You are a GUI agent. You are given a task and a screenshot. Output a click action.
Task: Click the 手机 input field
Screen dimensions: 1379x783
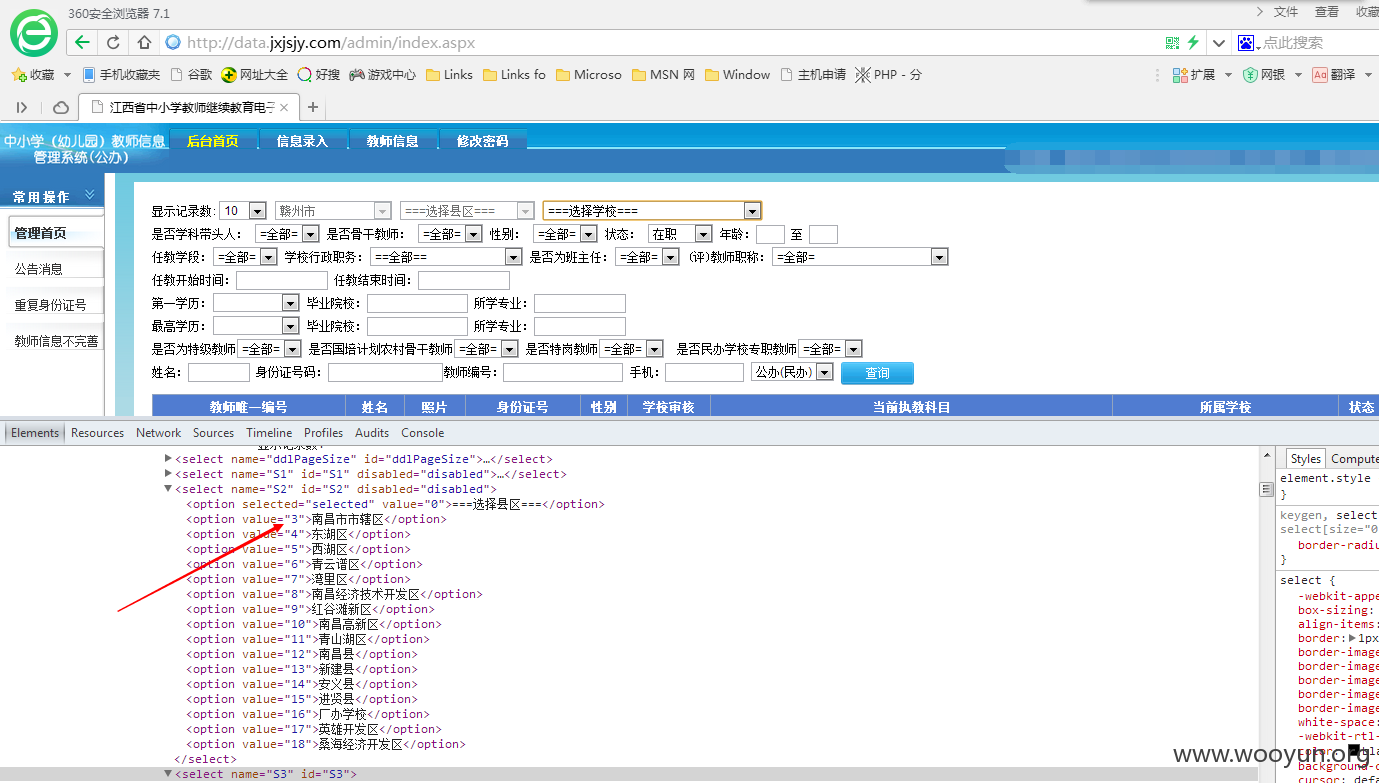point(704,372)
